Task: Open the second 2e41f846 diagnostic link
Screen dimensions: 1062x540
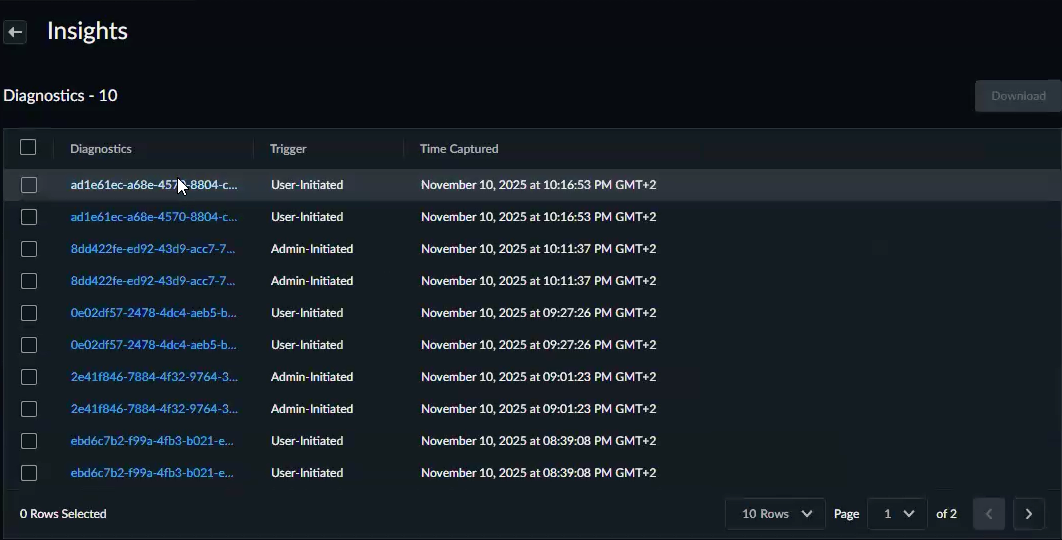Action: (x=153, y=409)
